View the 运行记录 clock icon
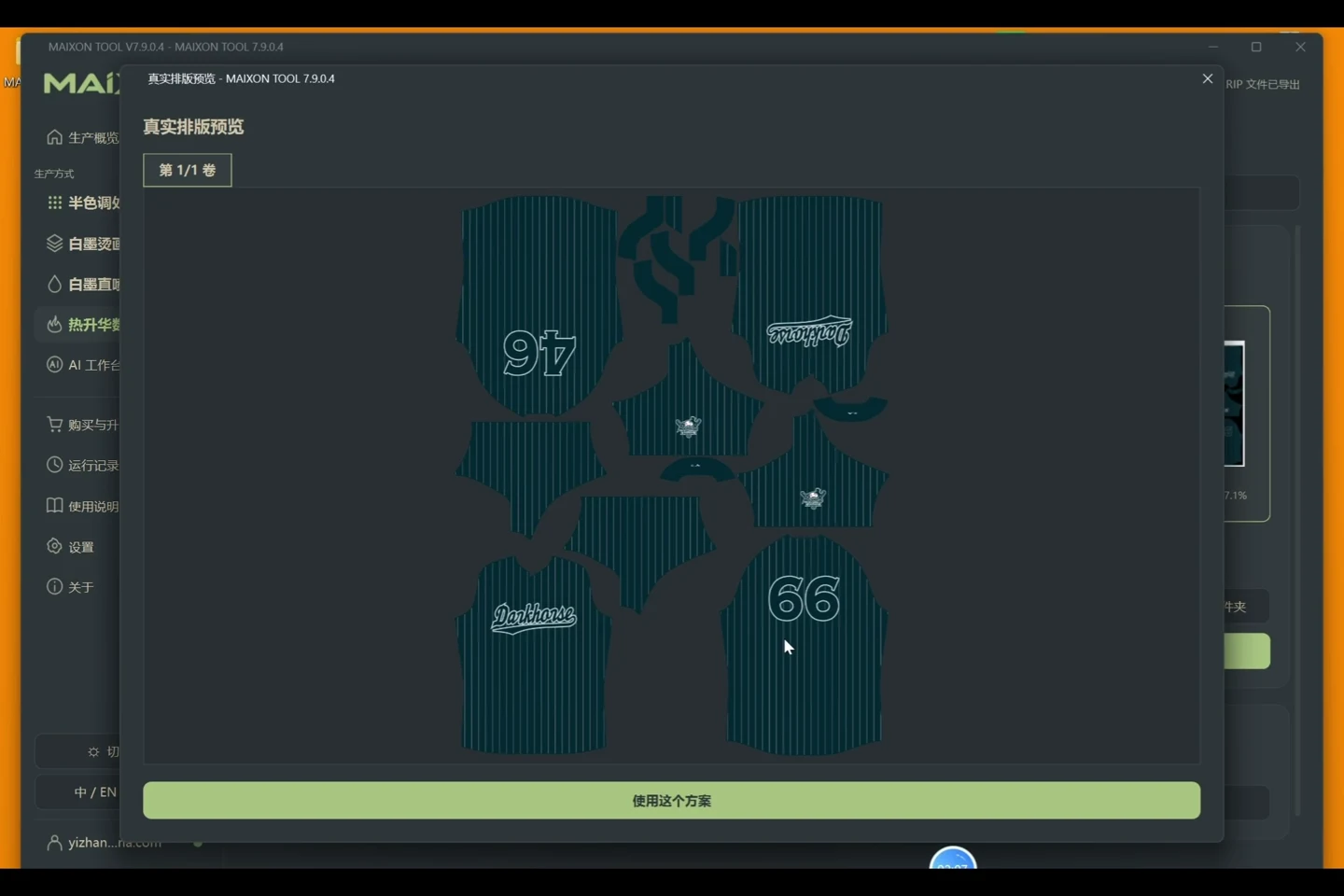 (54, 465)
